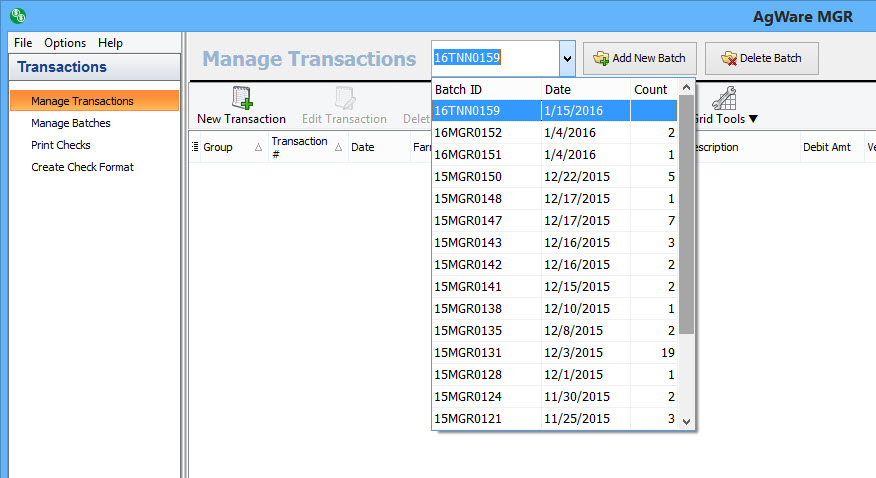This screenshot has width=876, height=478.
Task: Sort by the Transaction # column header
Action: pos(299,147)
